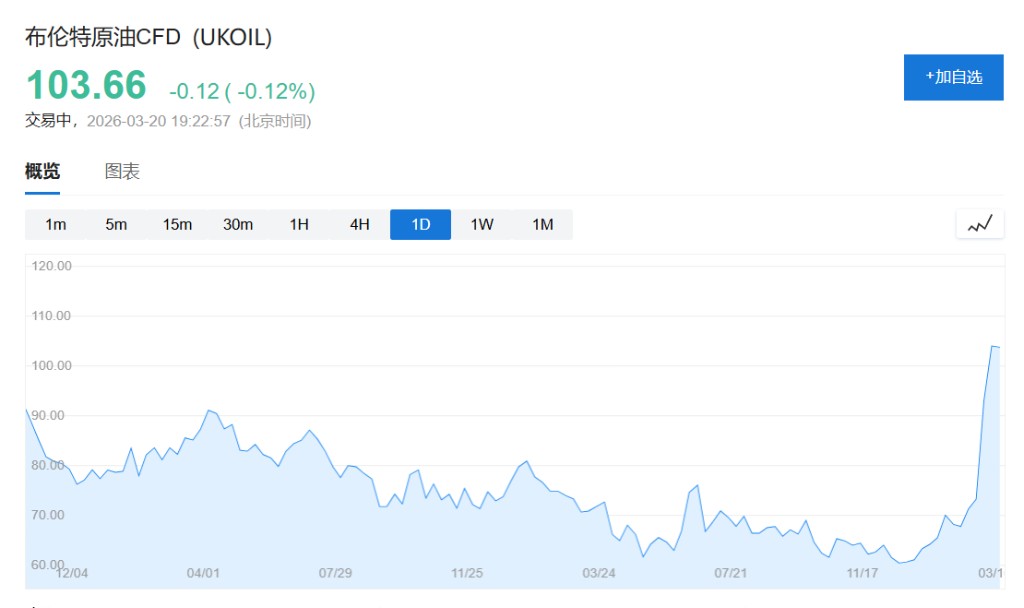Switch to 1M monthly view
This screenshot has height=608, width=1024.
(x=543, y=224)
